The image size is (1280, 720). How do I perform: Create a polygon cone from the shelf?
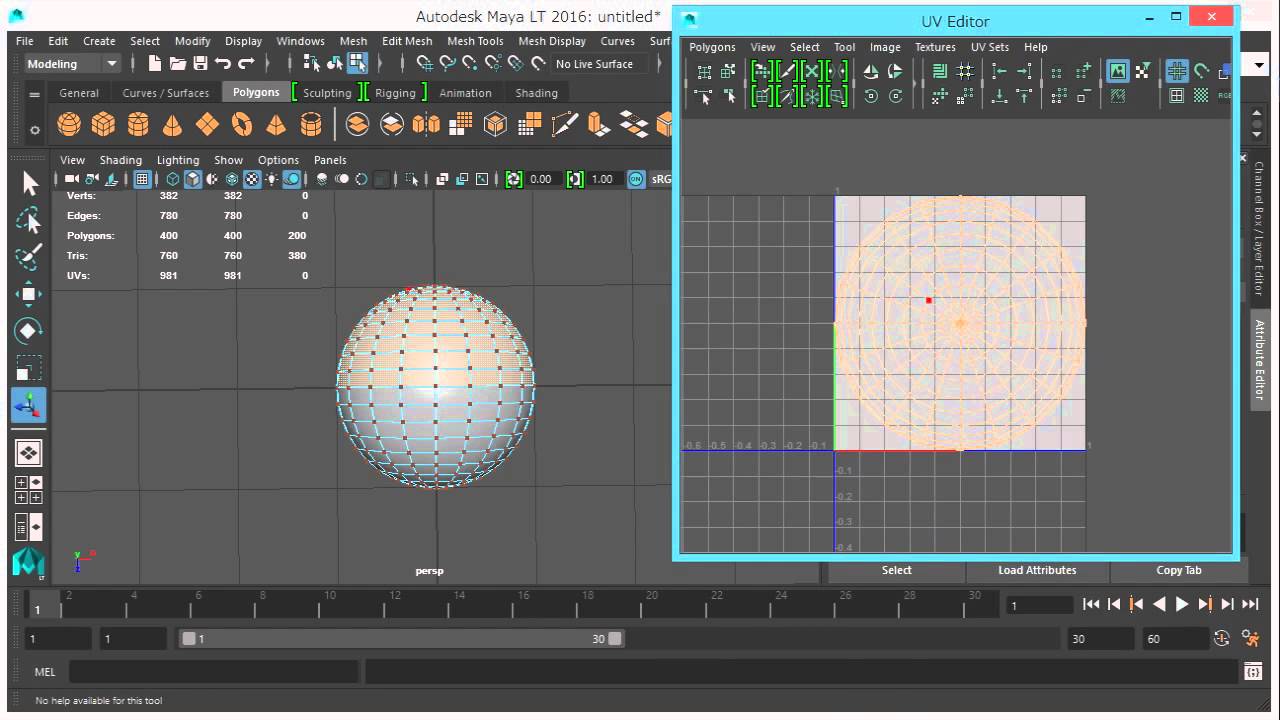pyautogui.click(x=173, y=124)
